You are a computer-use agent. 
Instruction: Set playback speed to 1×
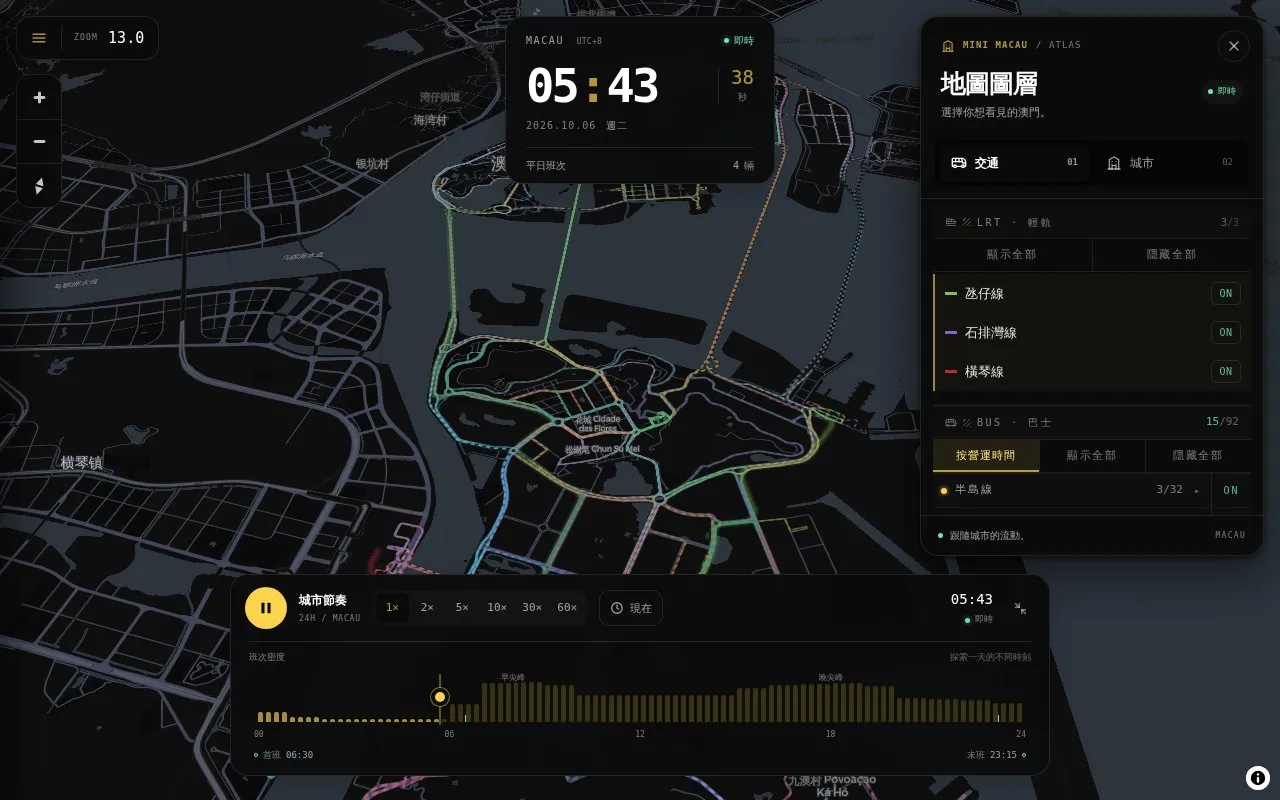pyautogui.click(x=392, y=607)
